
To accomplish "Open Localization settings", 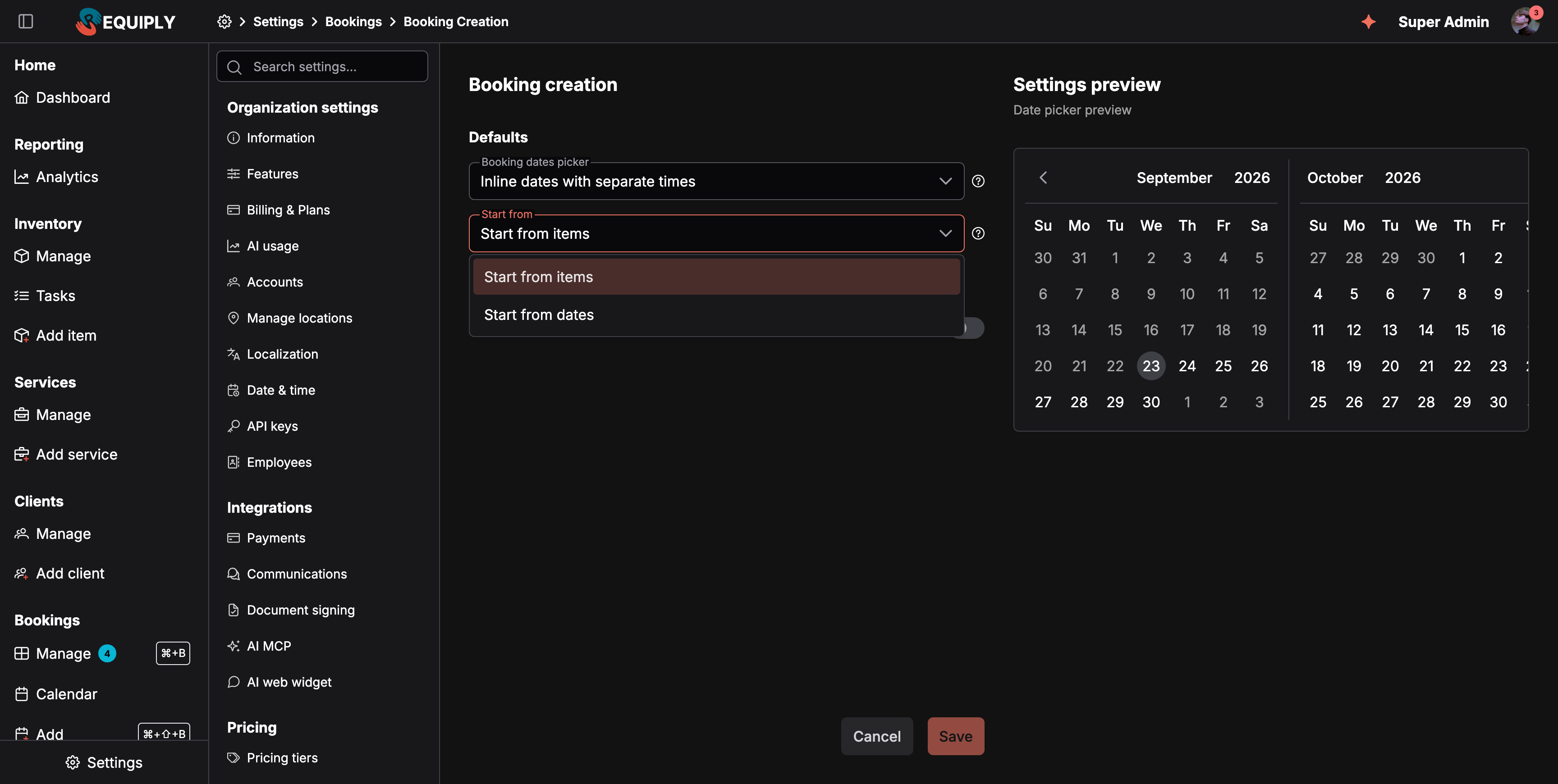I will pyautogui.click(x=273, y=354).
